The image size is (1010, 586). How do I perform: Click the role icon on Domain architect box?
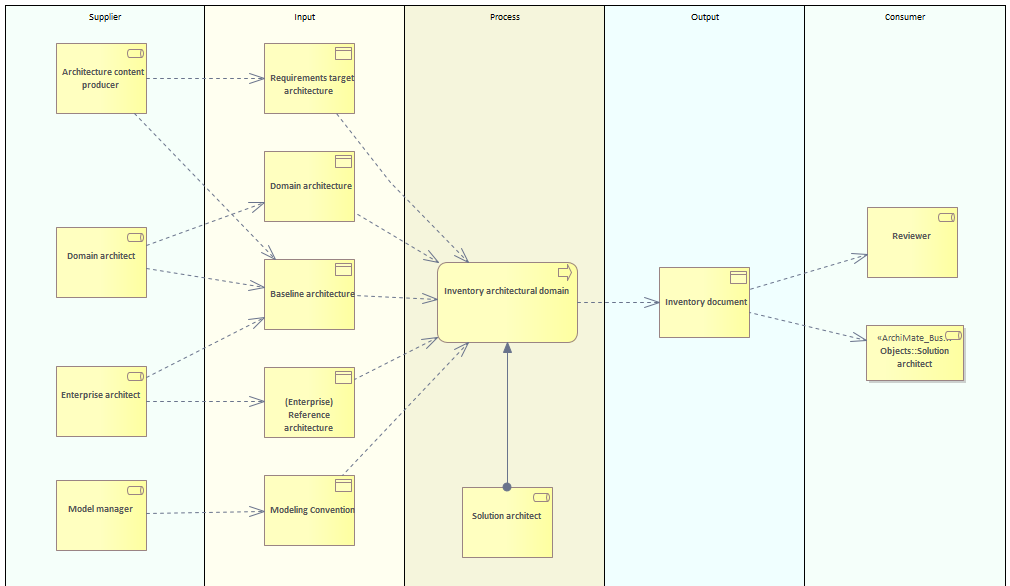134,237
